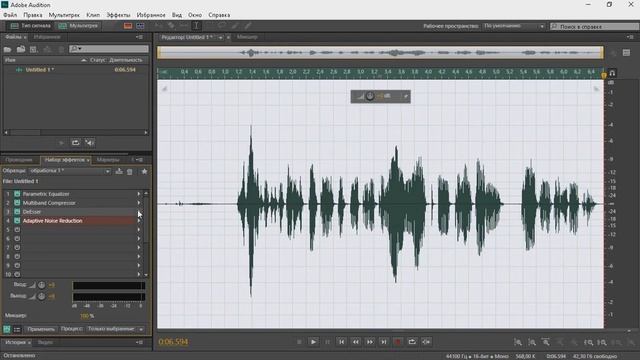The image size is (640, 360).
Task: Toggle power for DeEsser effect
Action: pyautogui.click(x=17, y=212)
